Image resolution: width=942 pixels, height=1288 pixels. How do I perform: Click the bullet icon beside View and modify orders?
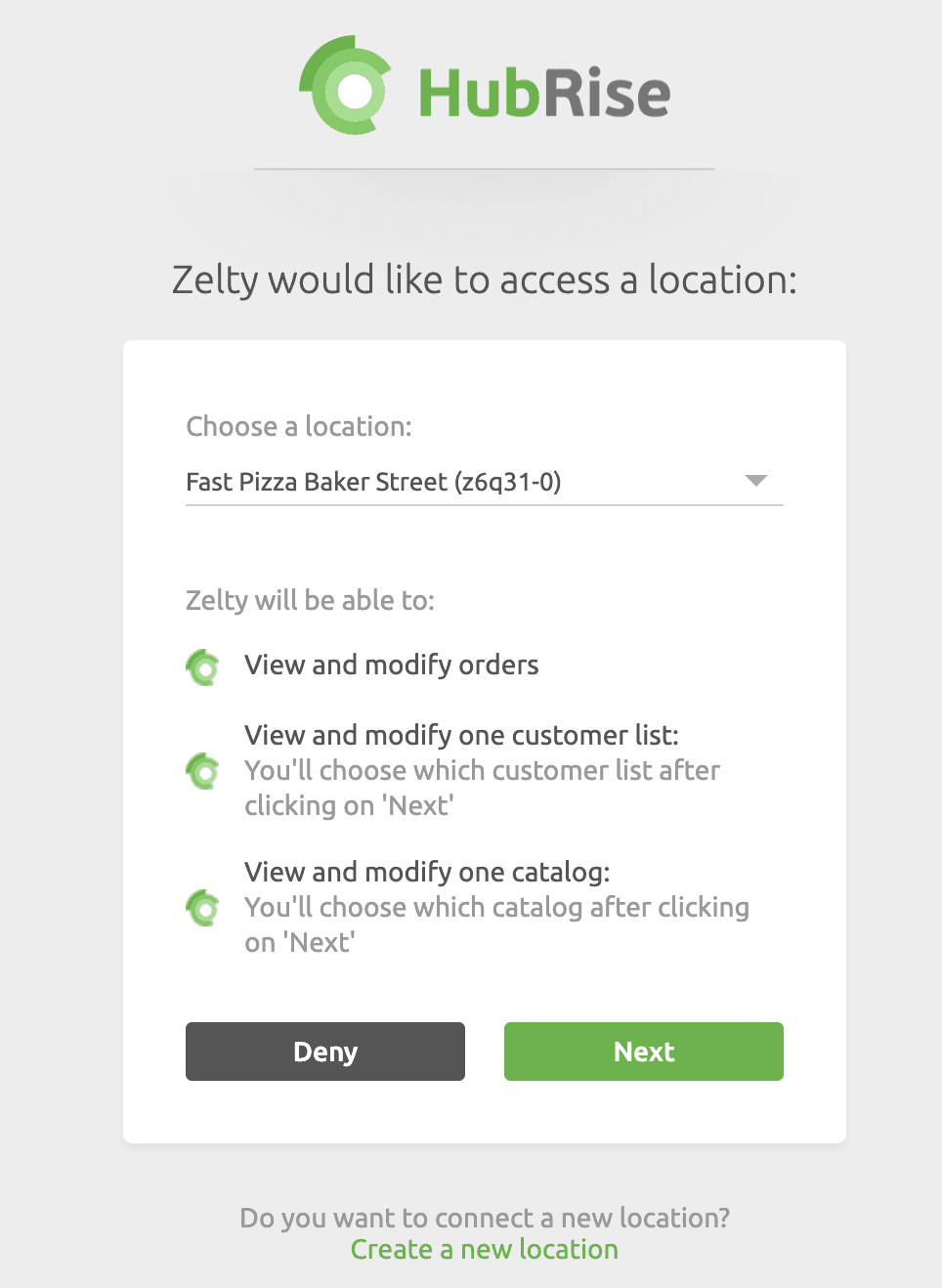pyautogui.click(x=203, y=667)
